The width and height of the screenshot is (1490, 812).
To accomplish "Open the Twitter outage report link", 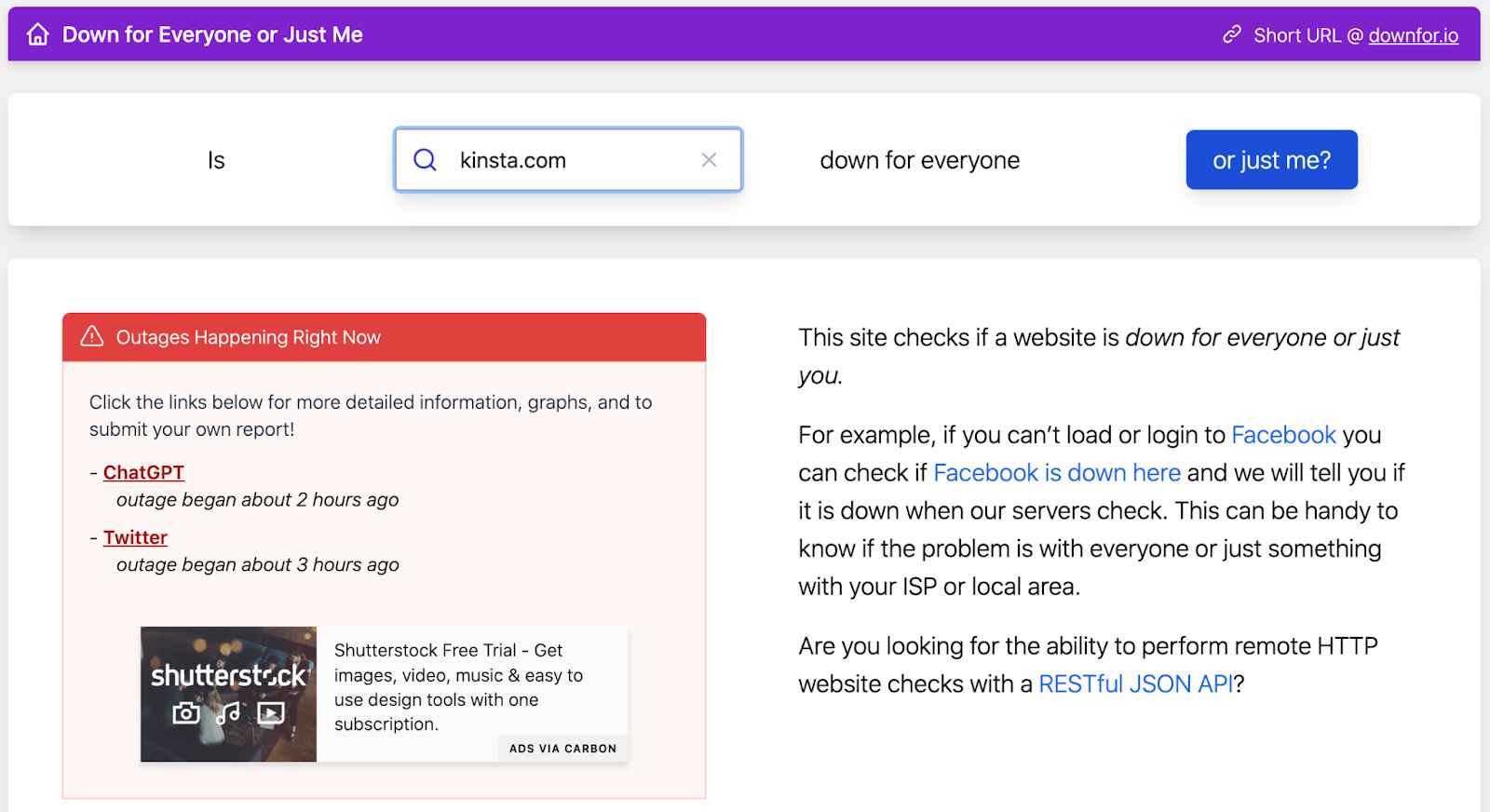I will (135, 537).
